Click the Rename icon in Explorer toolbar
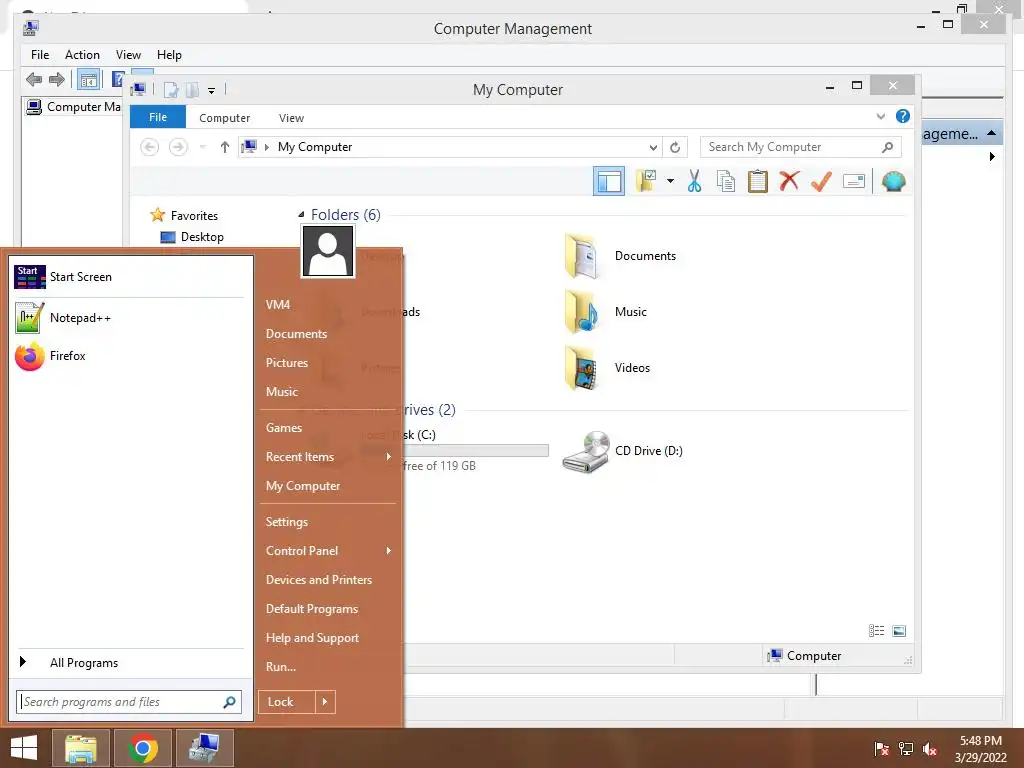The width and height of the screenshot is (1024, 768). pyautogui.click(x=854, y=181)
